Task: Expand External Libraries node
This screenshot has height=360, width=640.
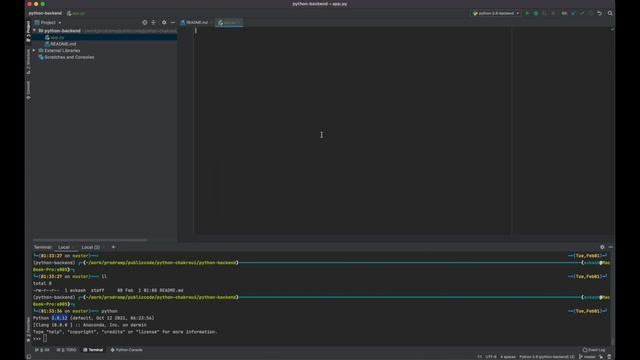Action: tap(34, 51)
